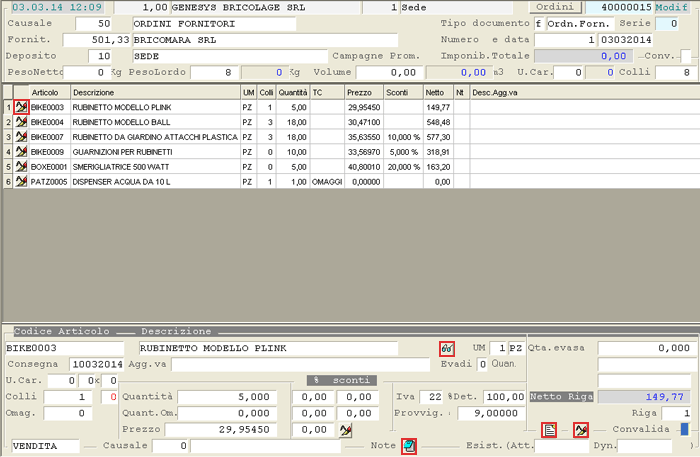
Task: Click the Quant.Om. field
Action: click(x=227, y=413)
